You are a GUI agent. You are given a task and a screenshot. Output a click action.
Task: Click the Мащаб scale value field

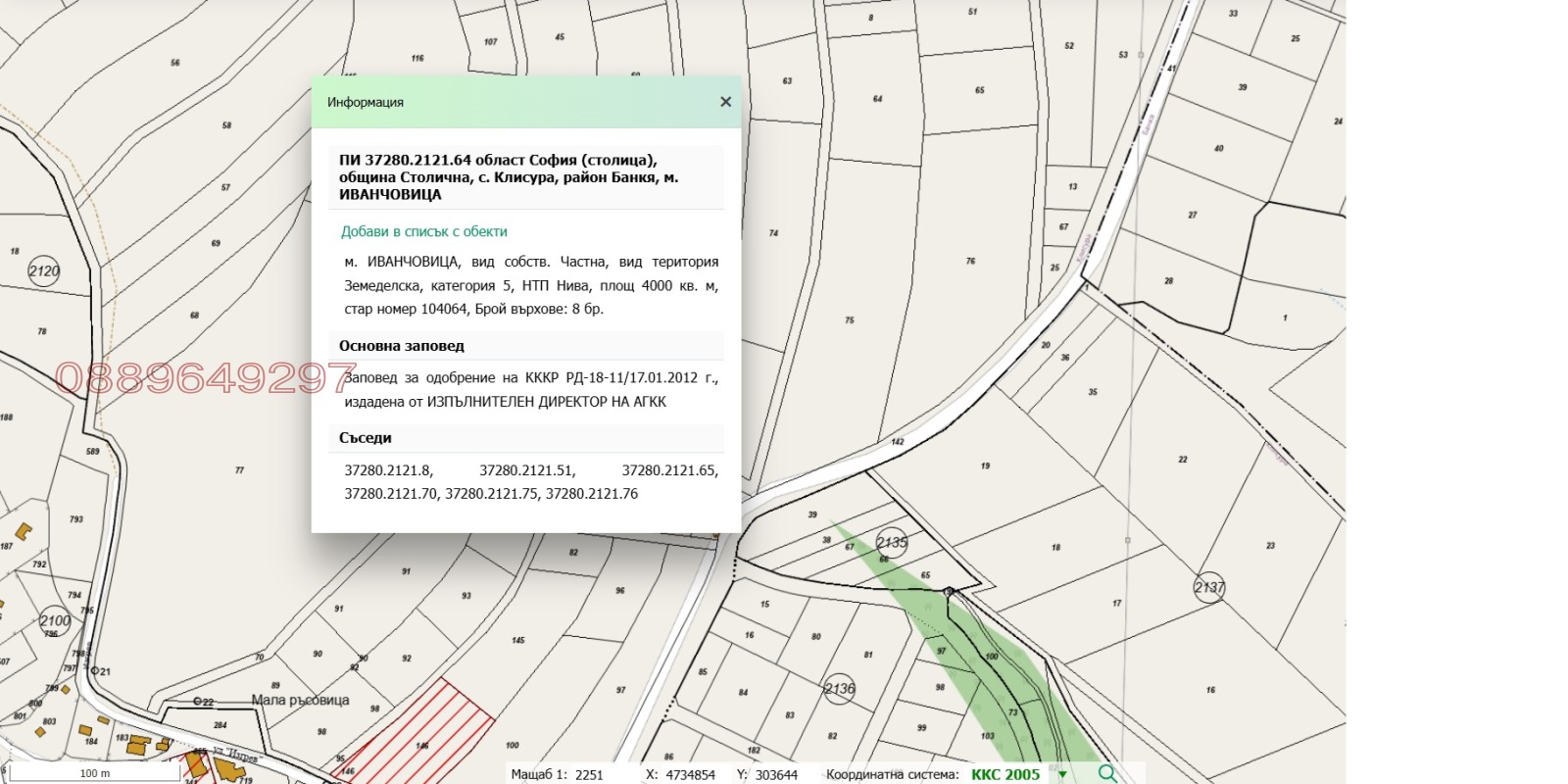click(589, 774)
